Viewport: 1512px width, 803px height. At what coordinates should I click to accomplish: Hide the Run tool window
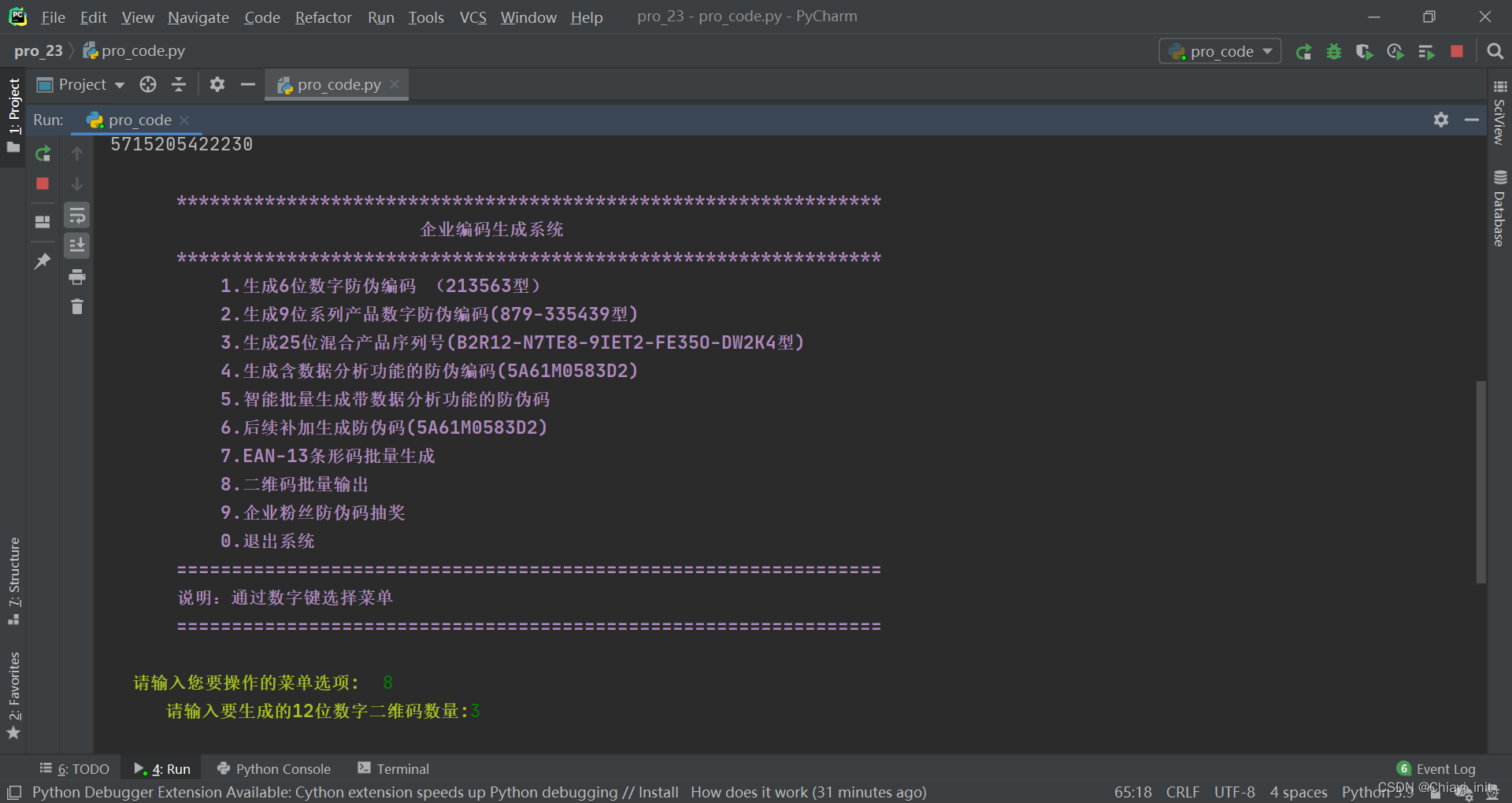click(x=1471, y=120)
